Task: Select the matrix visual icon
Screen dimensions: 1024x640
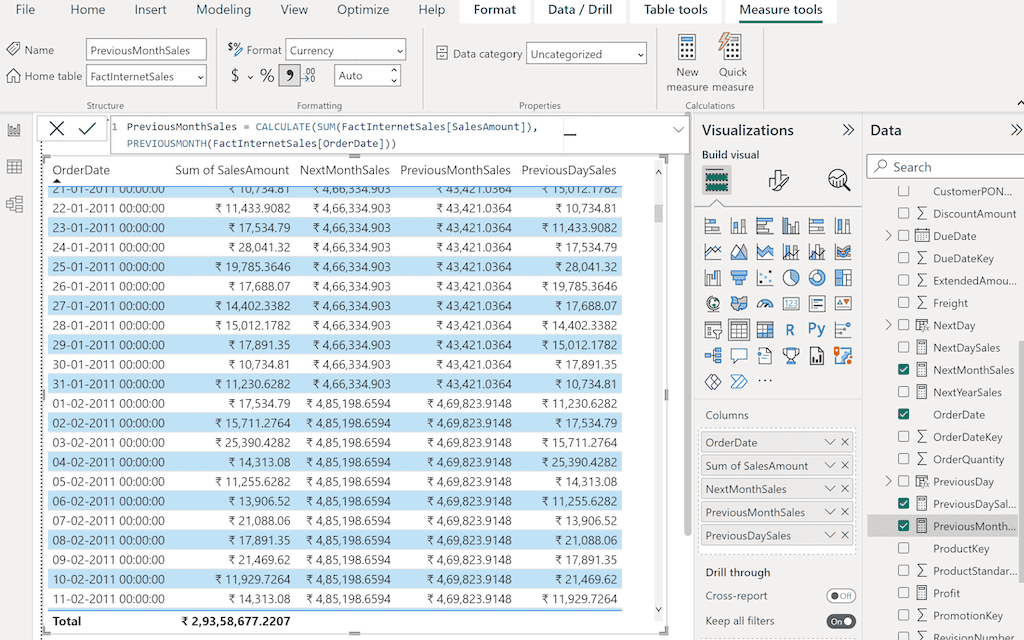Action: tap(764, 329)
